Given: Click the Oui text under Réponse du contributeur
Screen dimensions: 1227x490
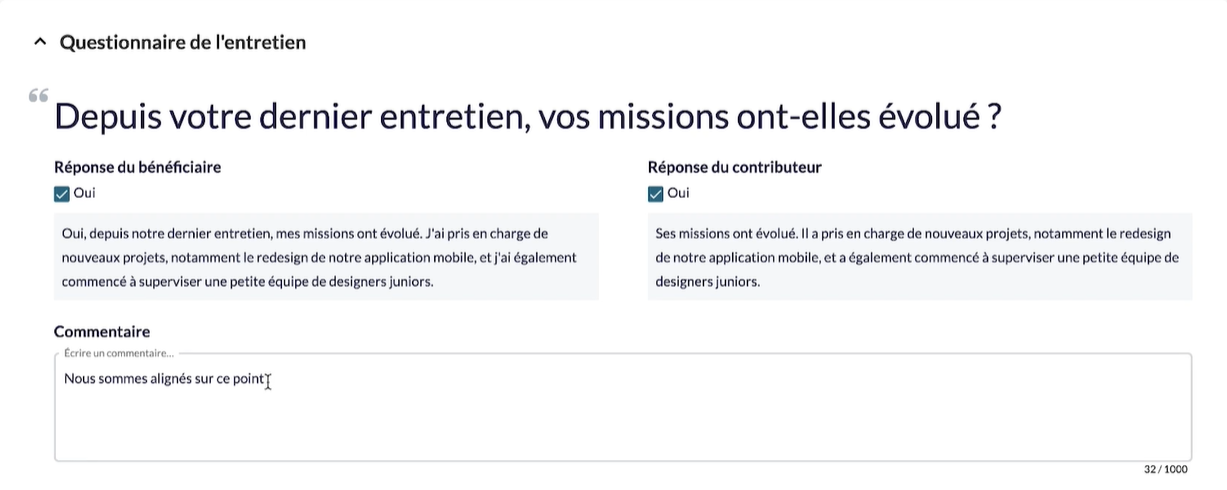Looking at the screenshot, I should coord(678,193).
